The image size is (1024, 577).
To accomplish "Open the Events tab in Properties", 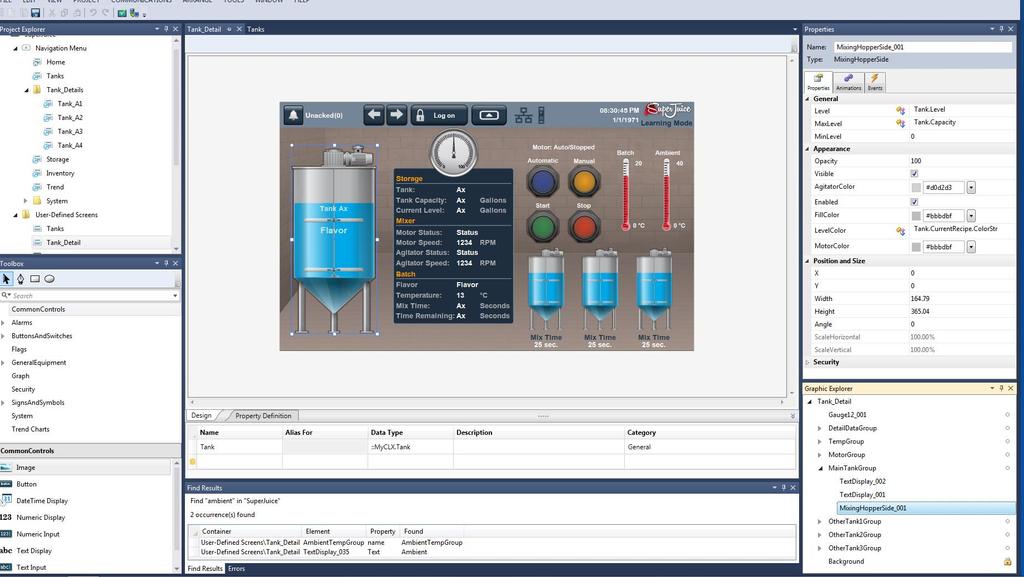I will (x=875, y=82).
